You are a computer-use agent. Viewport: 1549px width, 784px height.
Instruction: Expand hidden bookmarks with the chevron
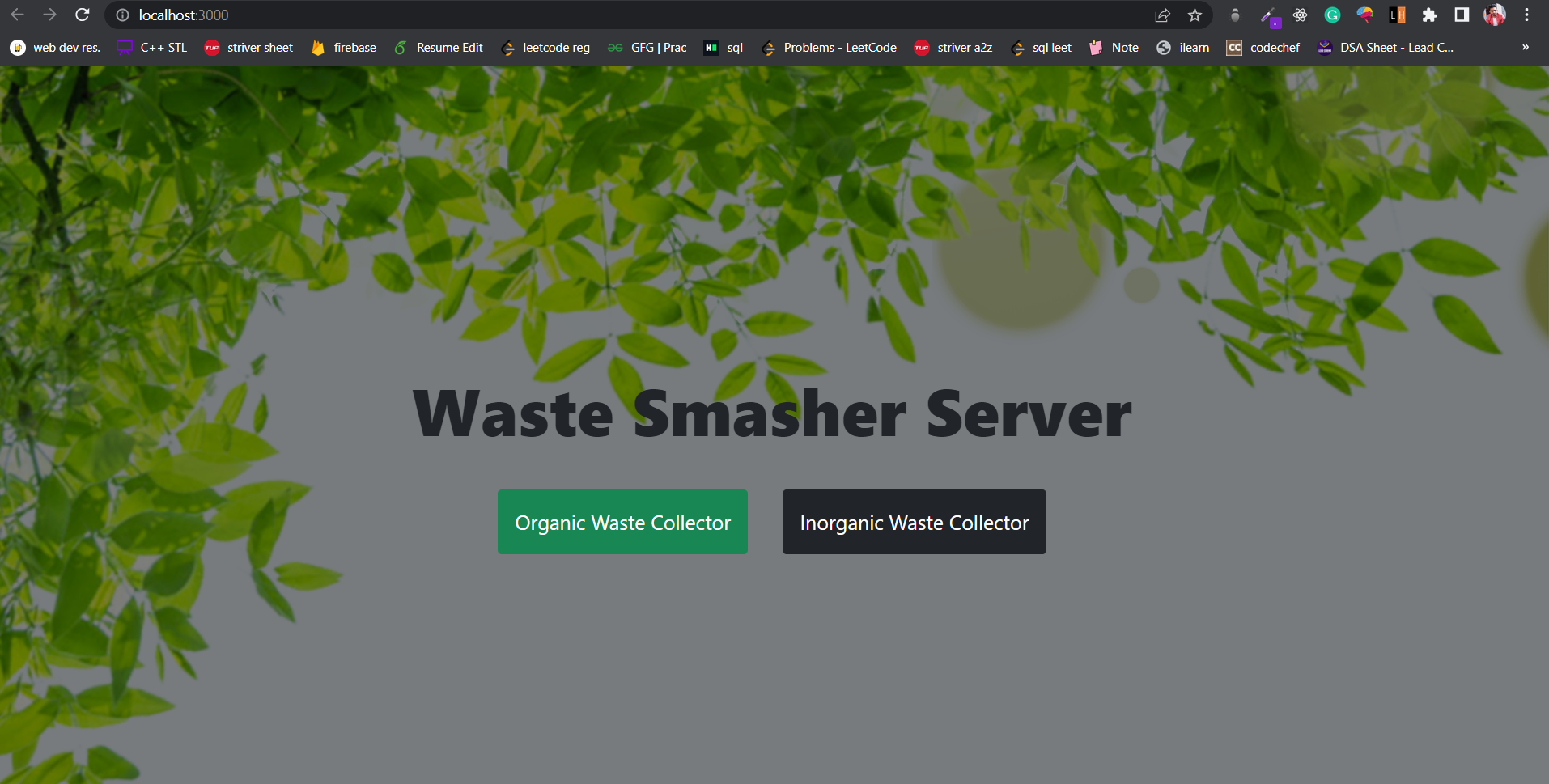tap(1526, 47)
